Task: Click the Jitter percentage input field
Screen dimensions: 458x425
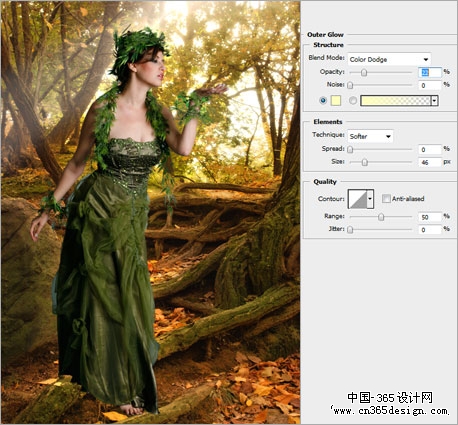Action: 430,230
